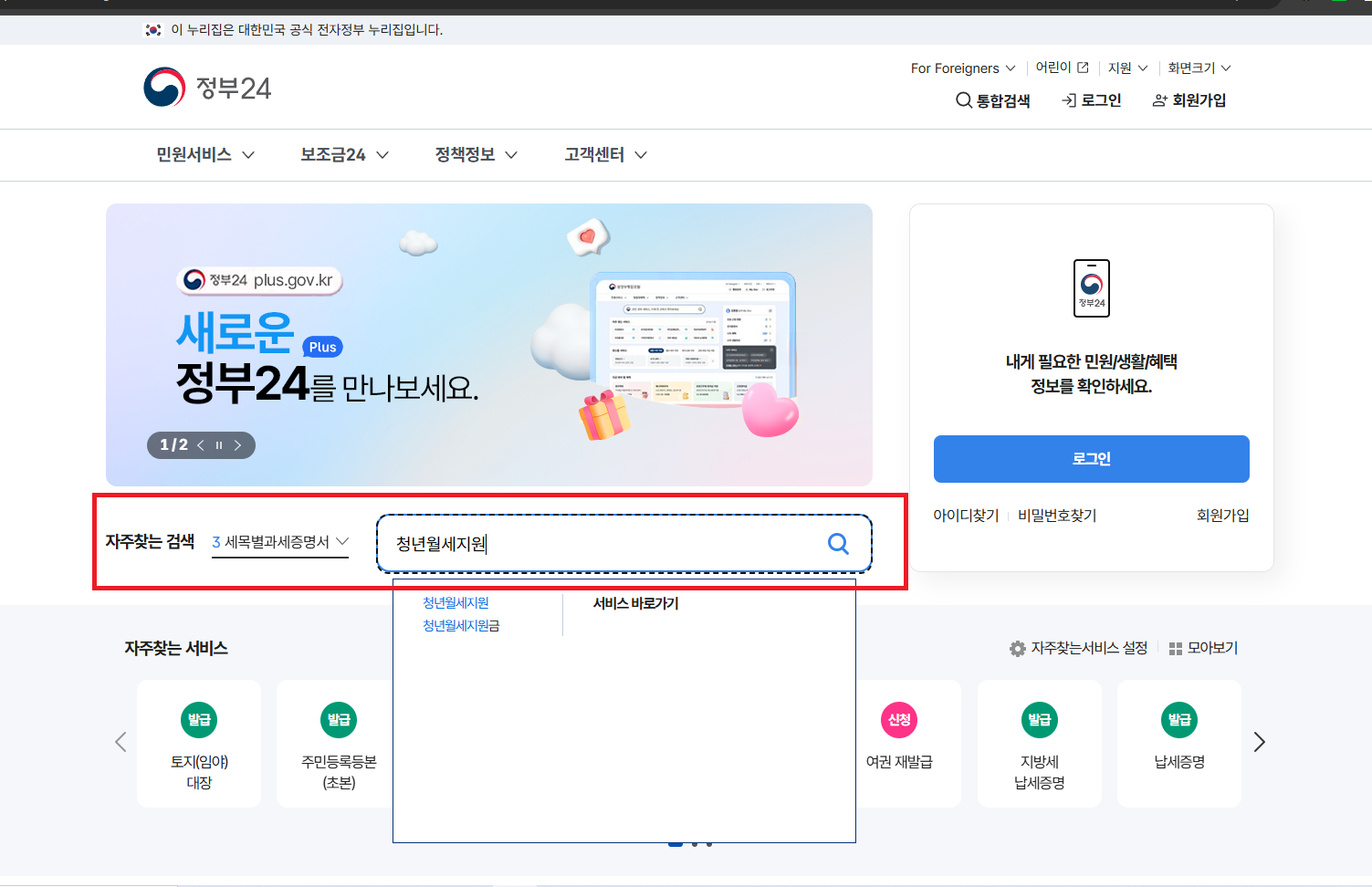Viewport: 1372px width, 887px height.
Task: Select the 청년월세지원금 suggestion
Action: 461,626
